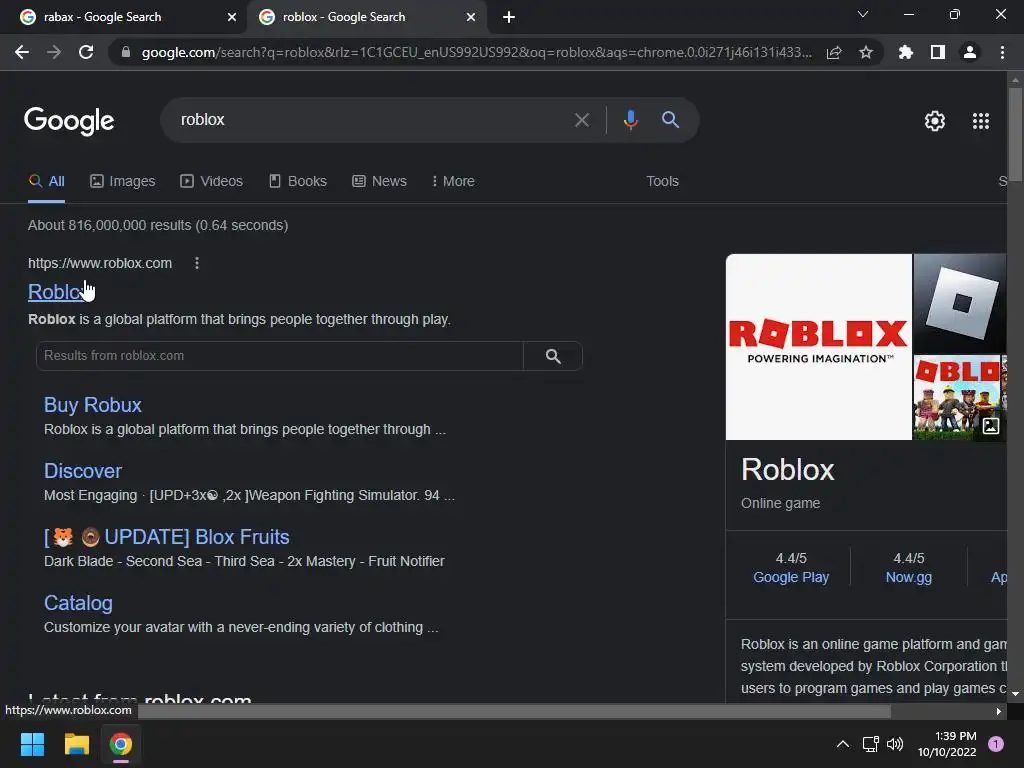Click the horizontal scrollbar thumb

515,711
